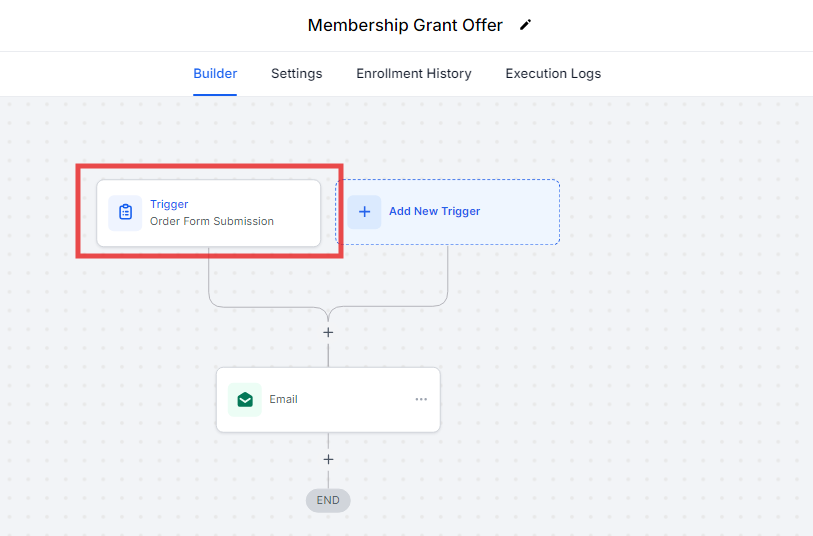Viewport: 813px width, 536px height.
Task: Click the clipboard icon on Trigger card
Action: click(125, 212)
